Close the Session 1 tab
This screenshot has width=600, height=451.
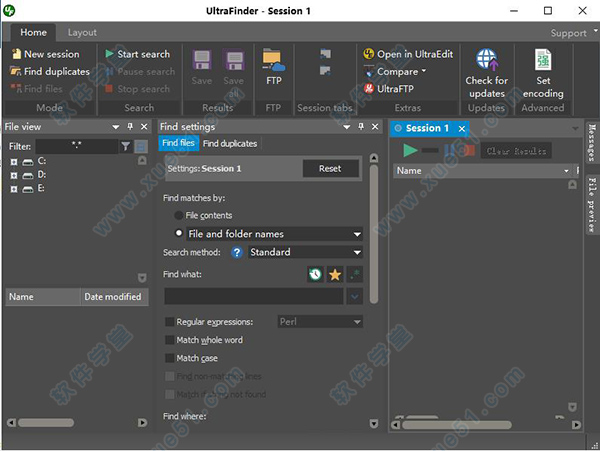tap(461, 129)
